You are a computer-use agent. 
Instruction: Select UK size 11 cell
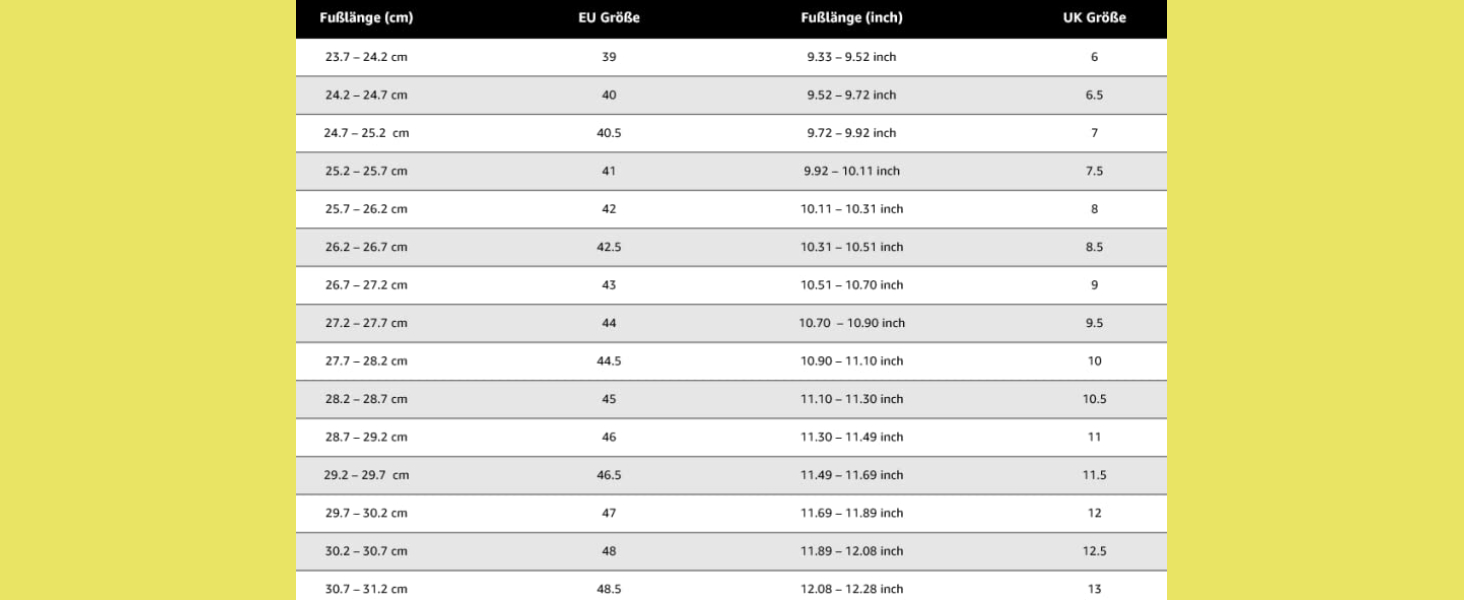pyautogui.click(x=1094, y=437)
